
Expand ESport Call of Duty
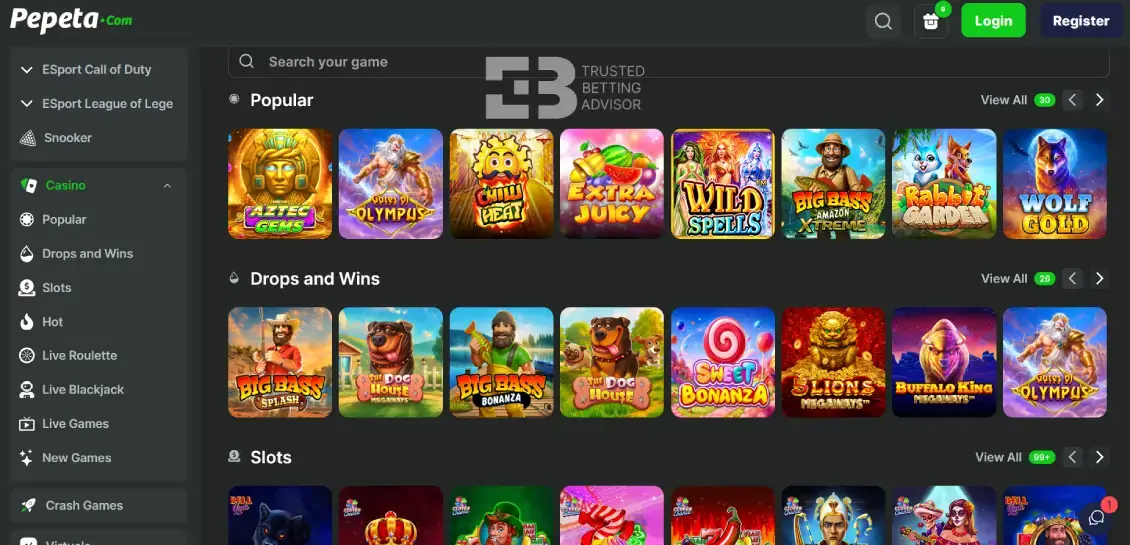pos(99,70)
